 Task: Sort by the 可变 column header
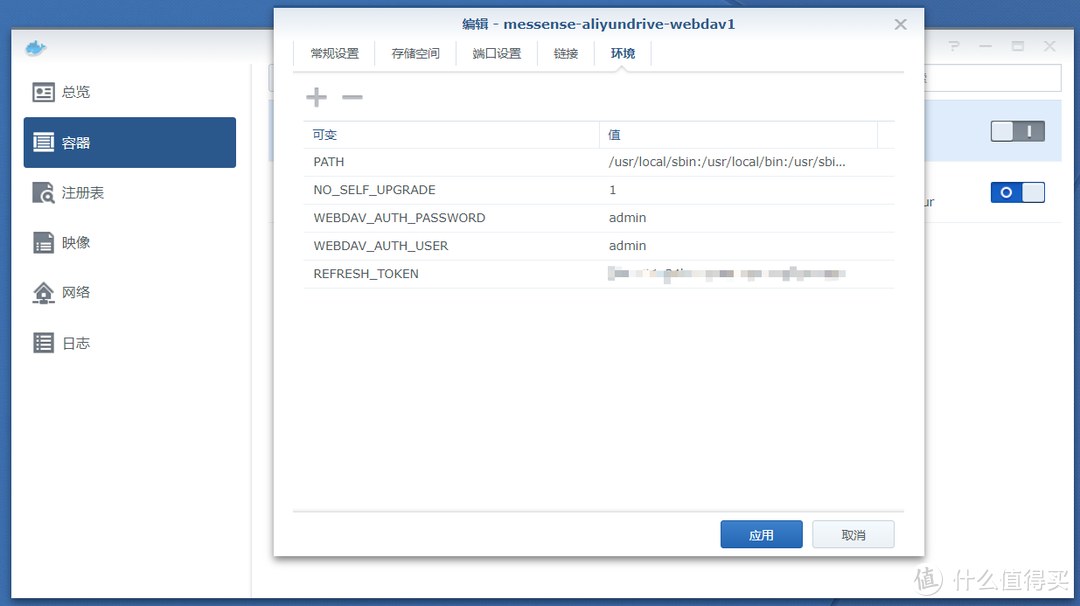[x=451, y=135]
